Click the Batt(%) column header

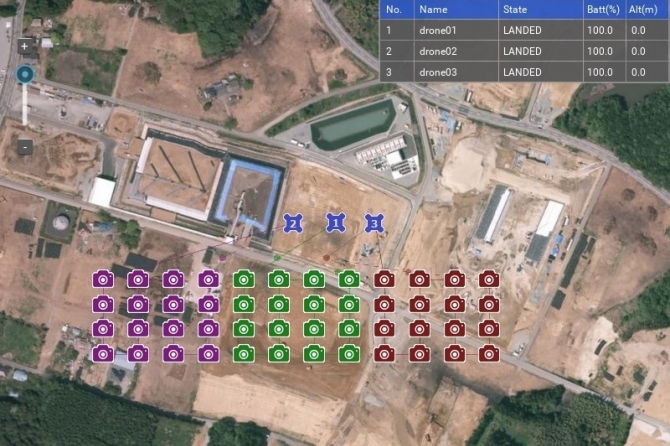coord(603,9)
